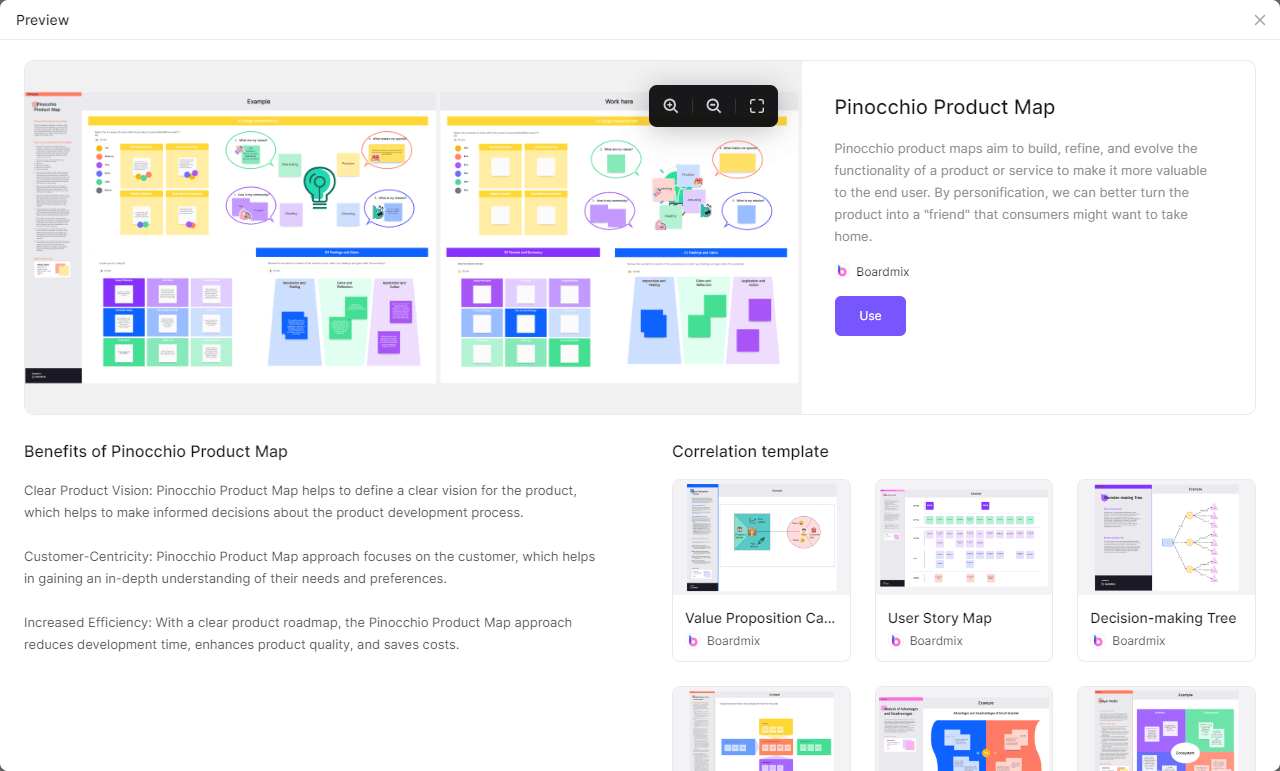1280x771 pixels.
Task: Select the Decision-making Tree title
Action: [1163, 618]
